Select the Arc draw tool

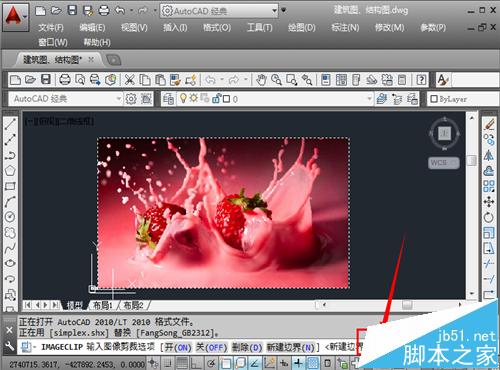click(x=10, y=202)
